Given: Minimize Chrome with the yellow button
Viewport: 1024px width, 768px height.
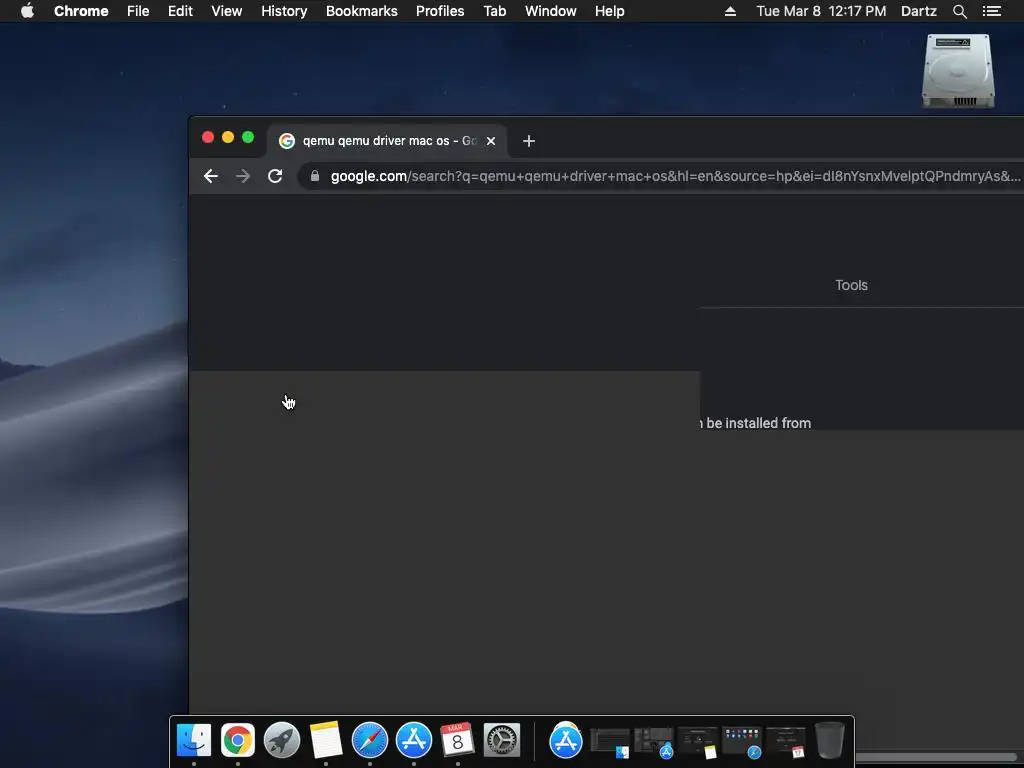Looking at the screenshot, I should (x=228, y=137).
